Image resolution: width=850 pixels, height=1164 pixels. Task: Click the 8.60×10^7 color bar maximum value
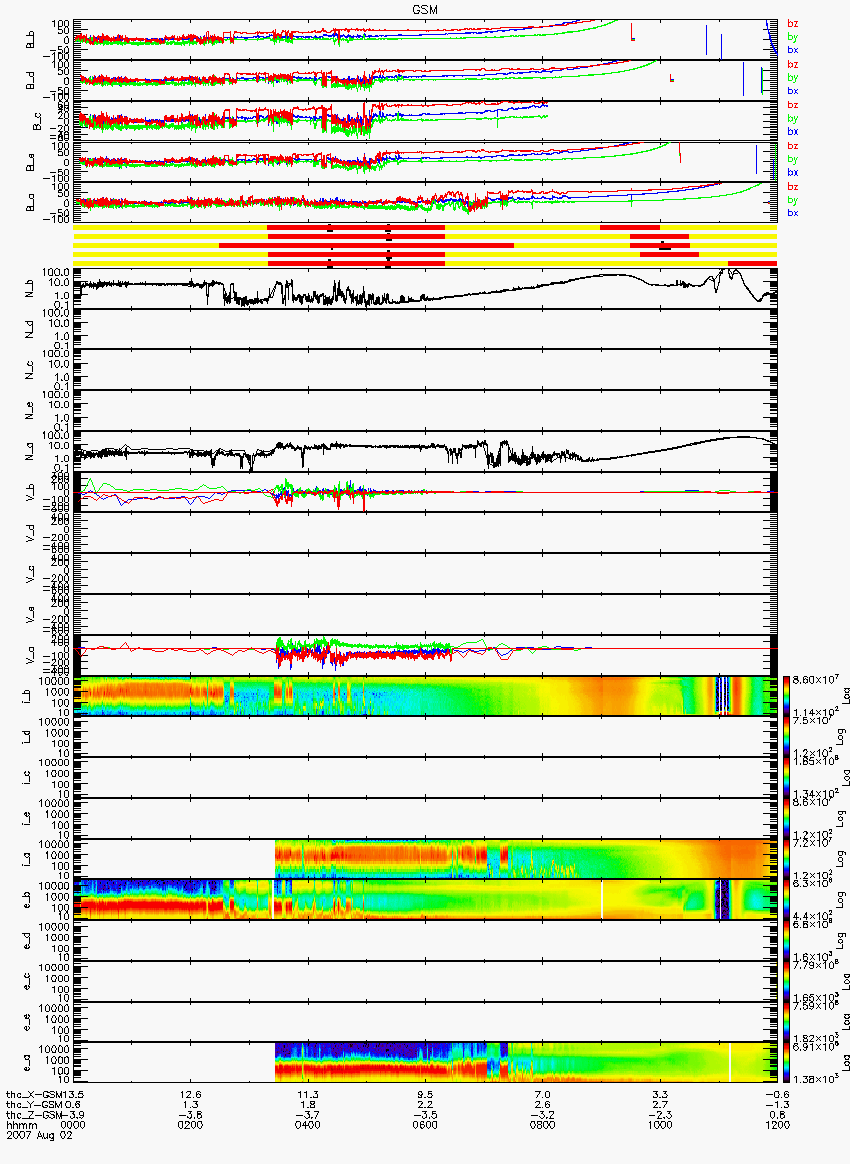pos(814,680)
